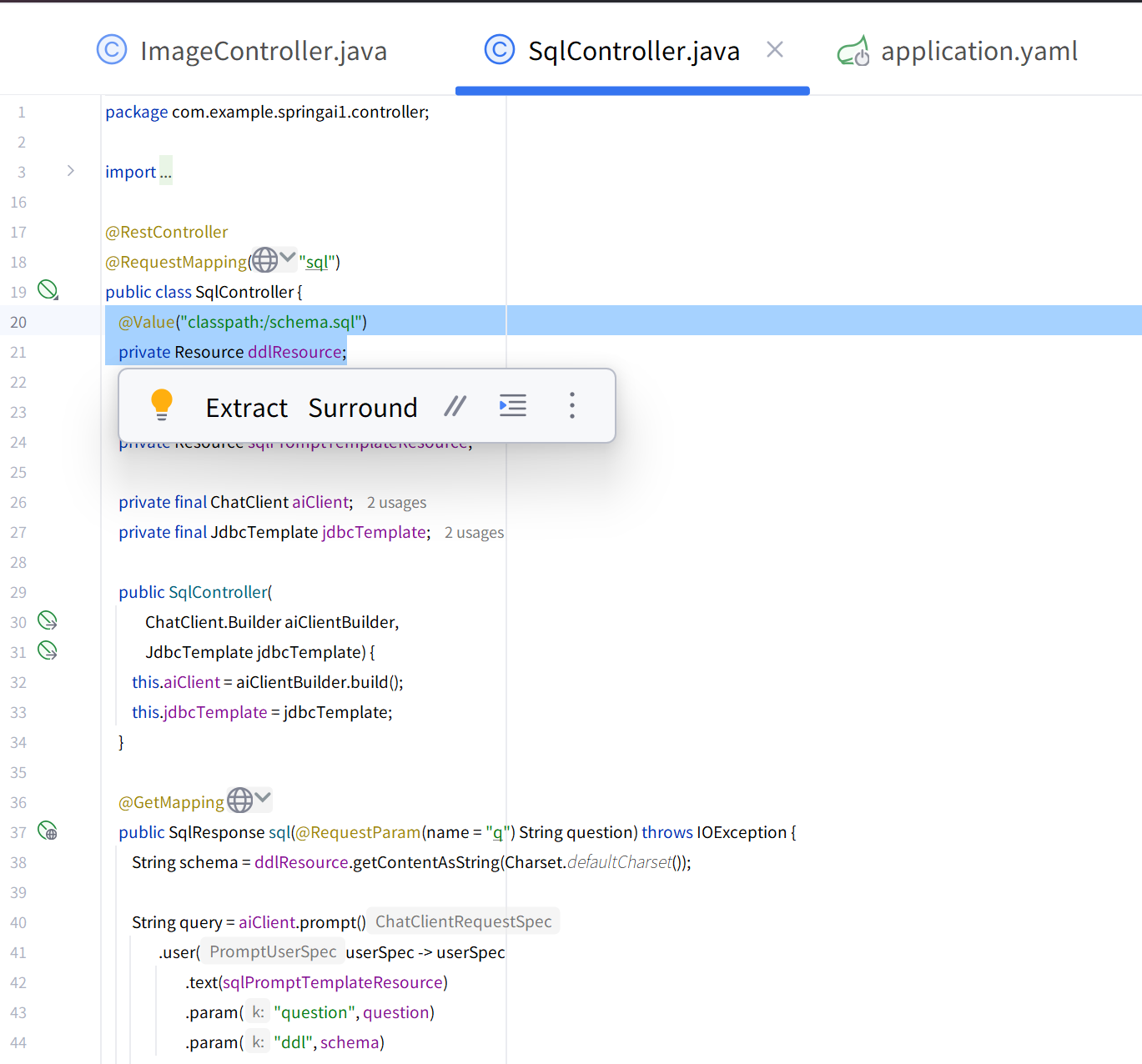Click the autowired gutter icon on line 31
Screen dimensions: 1142x1064
[48, 650]
